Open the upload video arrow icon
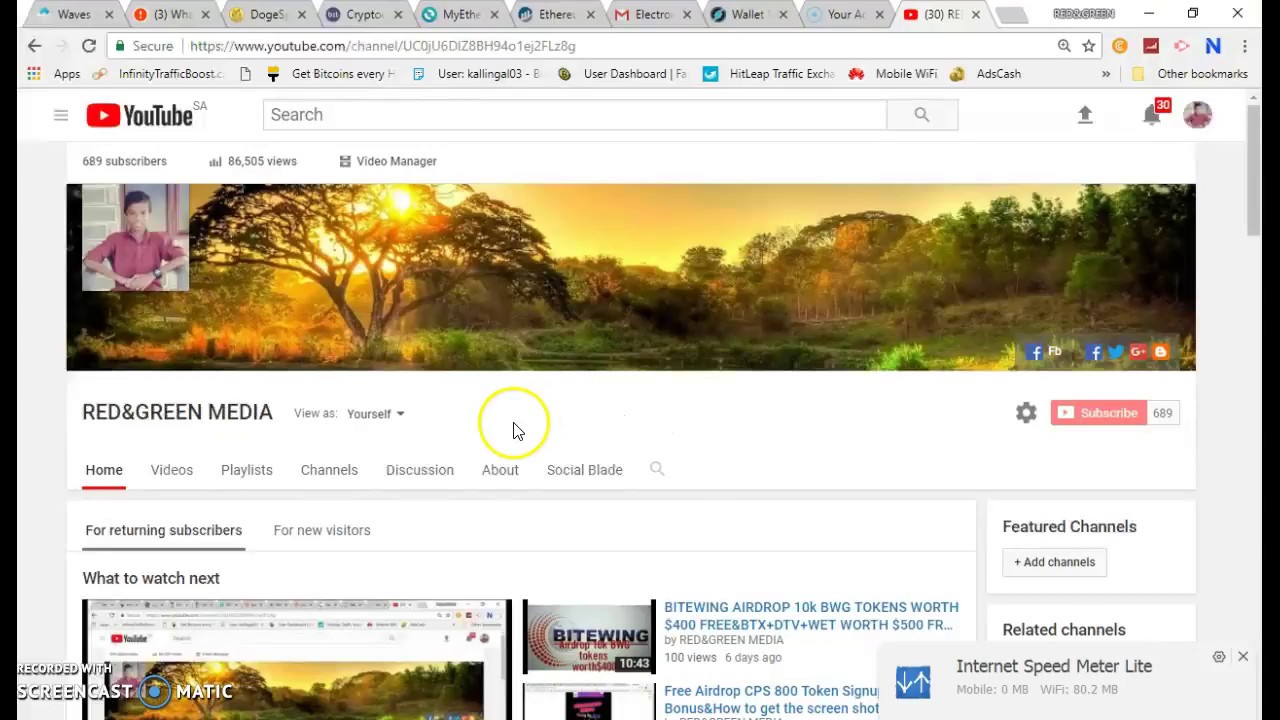 click(x=1085, y=115)
